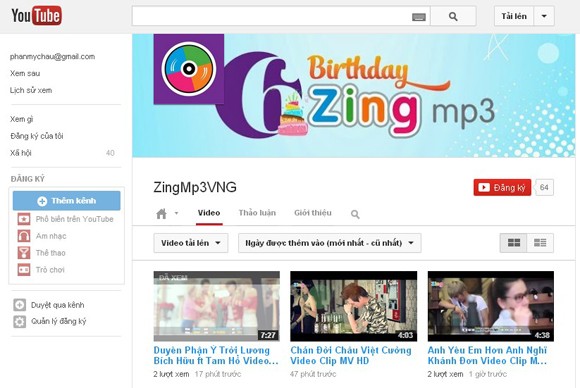Image resolution: width=580 pixels, height=388 pixels.
Task: Open the Chán Đời Châu Việt Cường thumbnail
Action: coord(354,306)
